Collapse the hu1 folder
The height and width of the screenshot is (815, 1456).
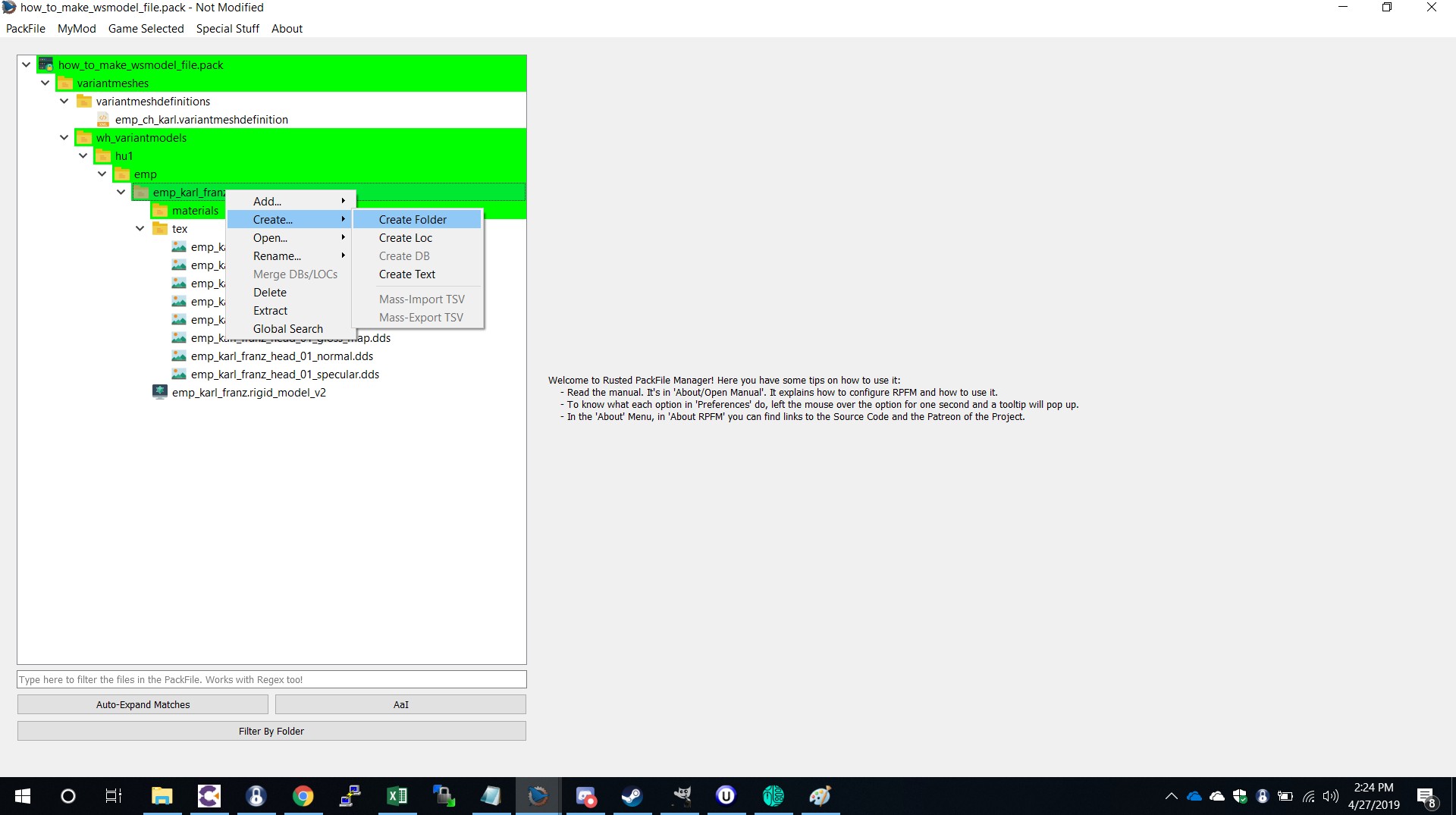tap(83, 156)
